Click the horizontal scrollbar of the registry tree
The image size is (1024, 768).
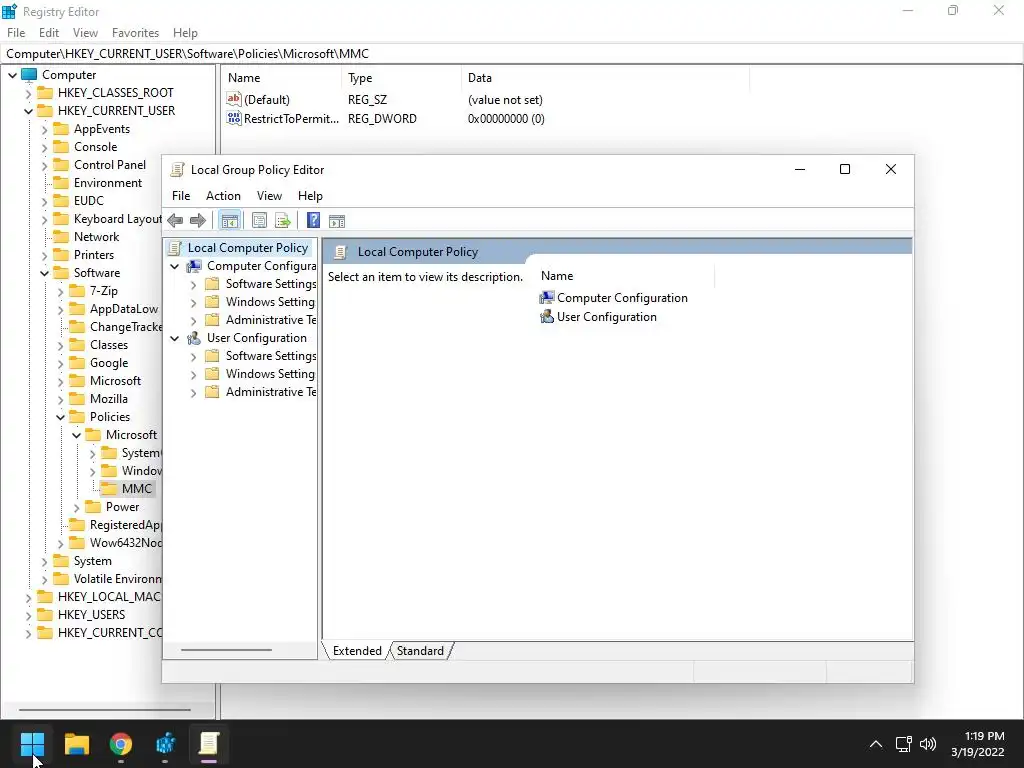(104, 709)
